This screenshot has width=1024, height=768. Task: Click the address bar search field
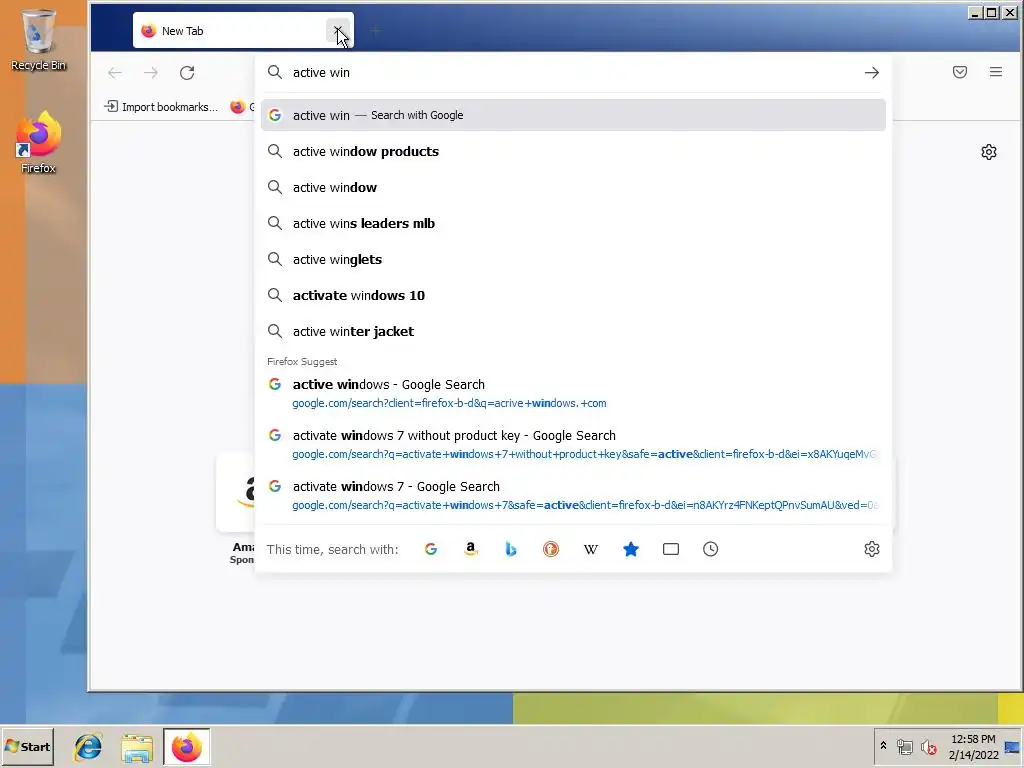tap(573, 72)
